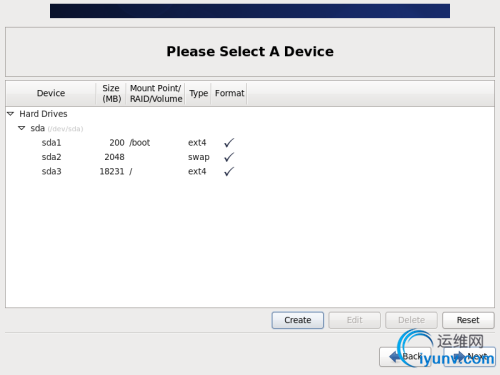The width and height of the screenshot is (500, 375).
Task: Click the Format column header
Action: (x=229, y=93)
